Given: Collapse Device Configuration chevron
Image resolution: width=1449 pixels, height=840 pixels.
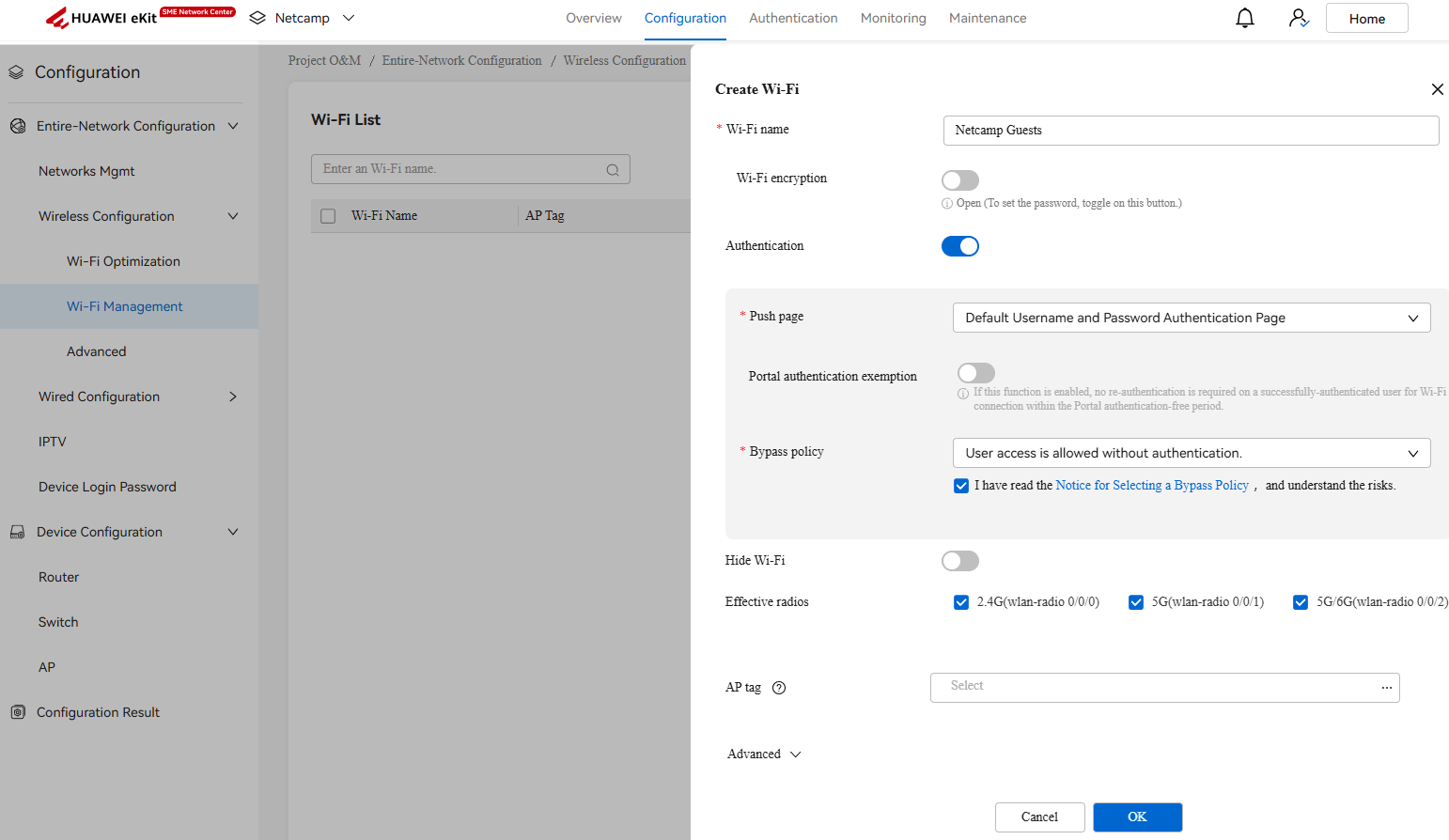Looking at the screenshot, I should point(233,532).
